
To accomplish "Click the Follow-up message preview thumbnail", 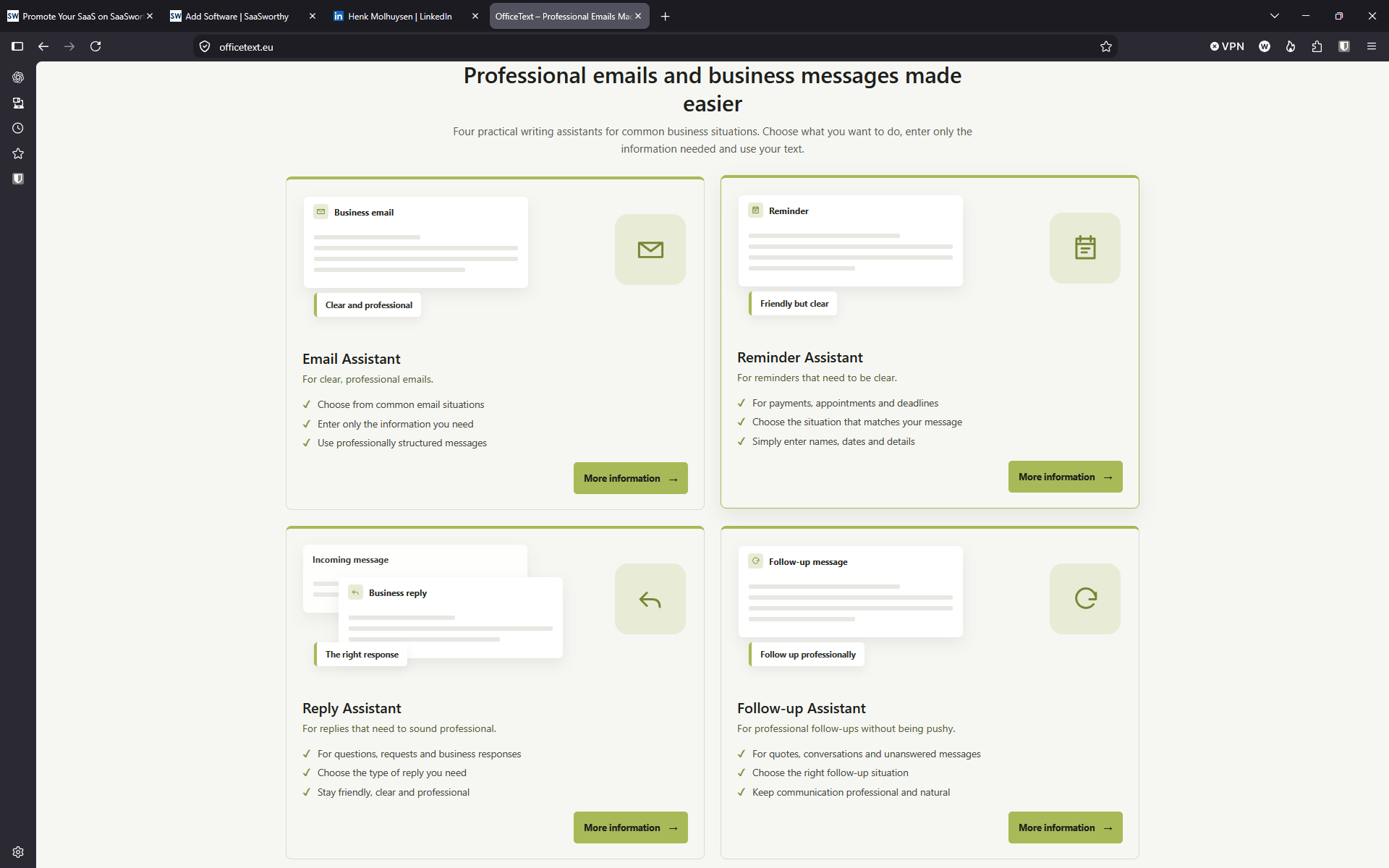I will [x=851, y=592].
